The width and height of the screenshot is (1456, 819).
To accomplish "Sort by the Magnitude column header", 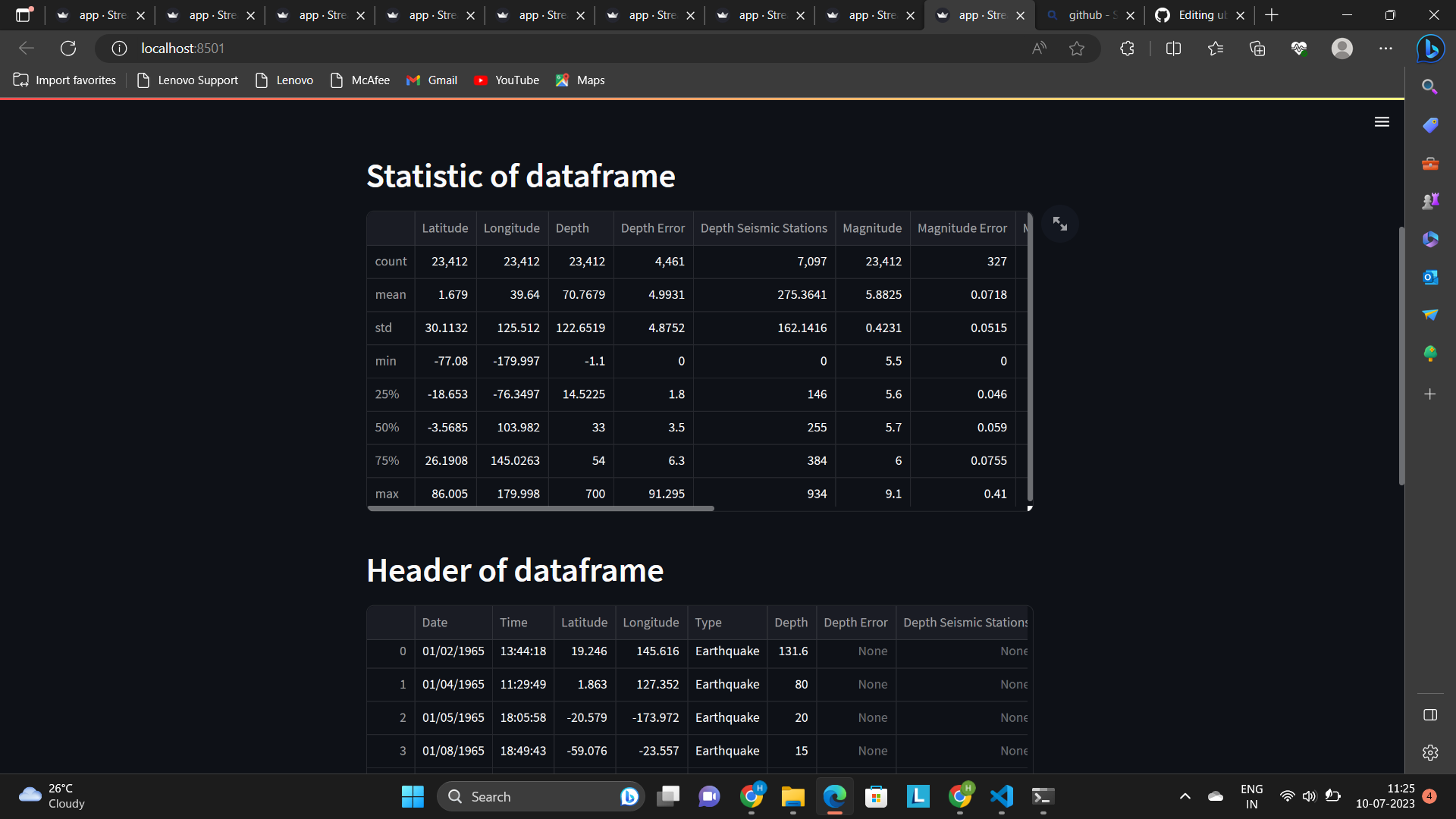I will 871,228.
